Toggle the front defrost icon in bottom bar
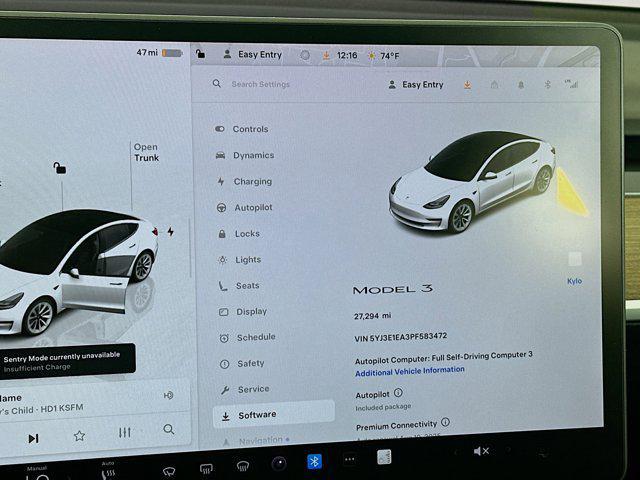 [x=206, y=469]
